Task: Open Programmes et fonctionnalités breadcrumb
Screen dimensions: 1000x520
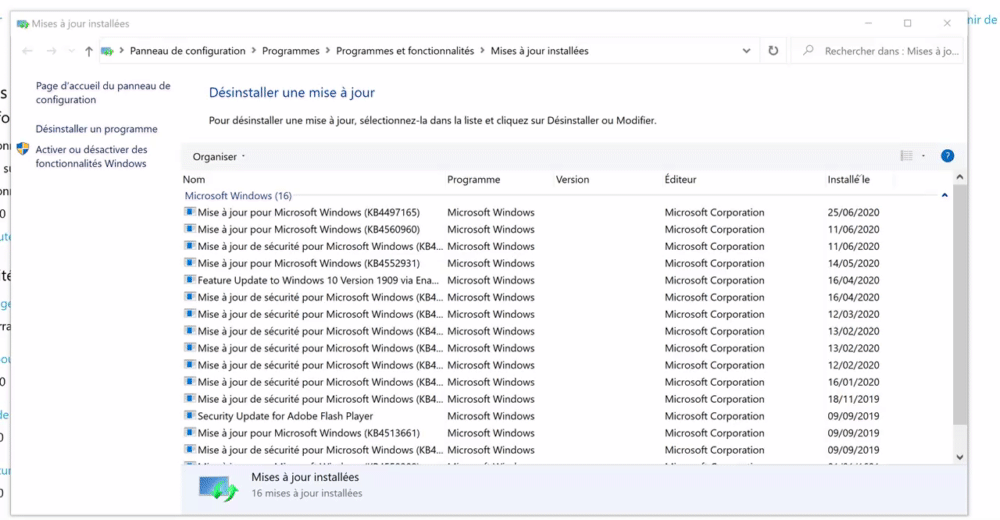Action: pyautogui.click(x=405, y=51)
